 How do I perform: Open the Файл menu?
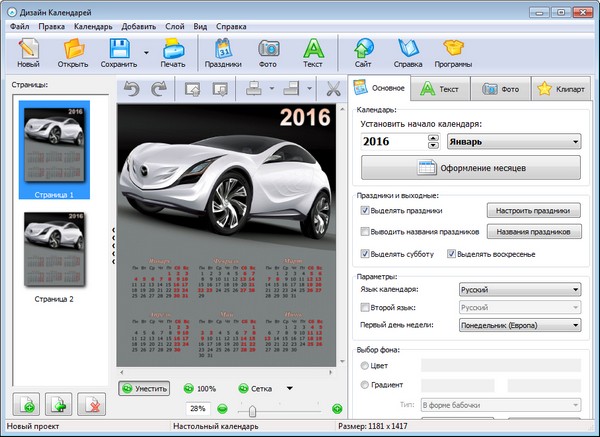tap(20, 26)
